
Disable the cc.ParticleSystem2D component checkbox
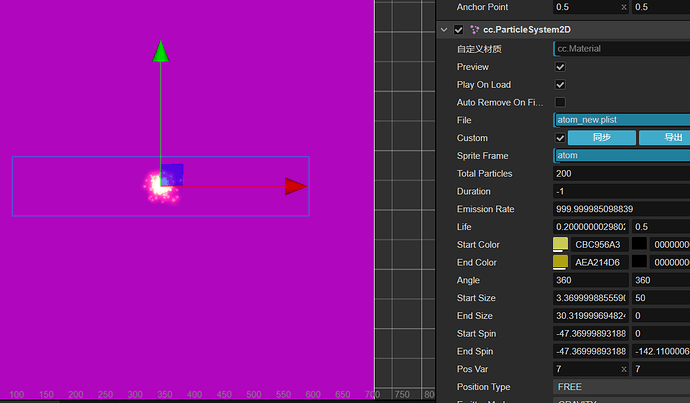pyautogui.click(x=459, y=30)
